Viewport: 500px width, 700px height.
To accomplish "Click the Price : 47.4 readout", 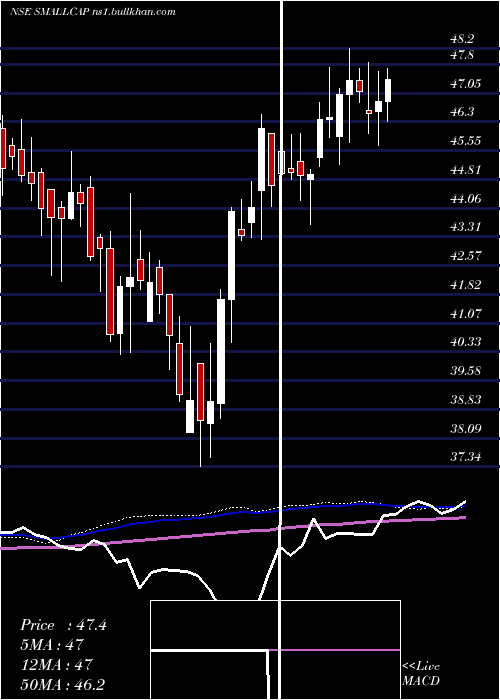I will click(63, 625).
